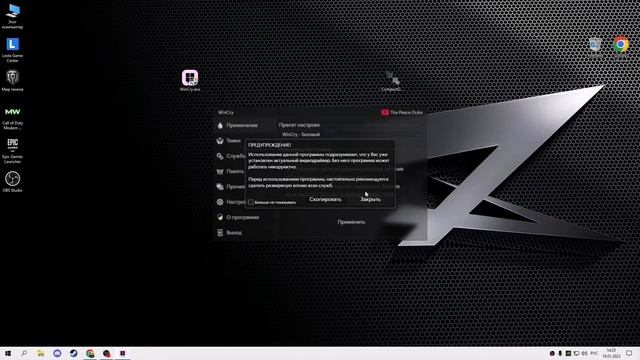Switch to Chrome in the taskbar

pos(90,353)
